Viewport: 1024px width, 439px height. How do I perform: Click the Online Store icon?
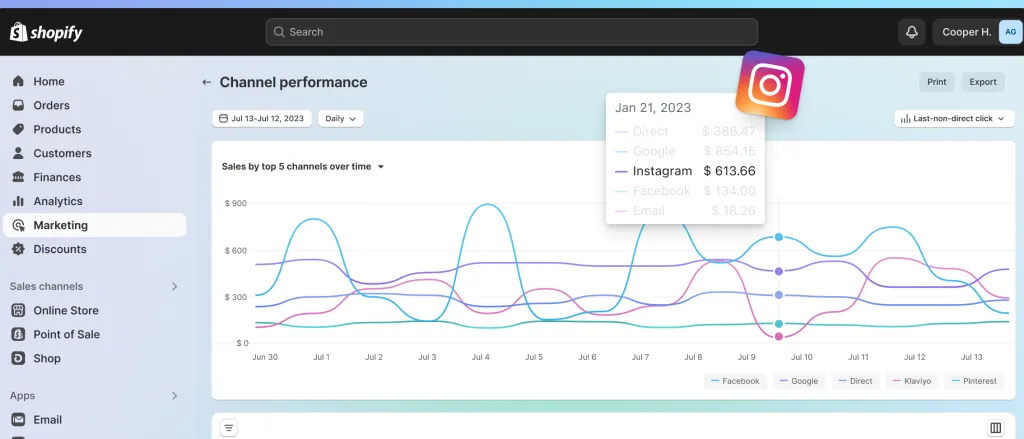pyautogui.click(x=18, y=310)
